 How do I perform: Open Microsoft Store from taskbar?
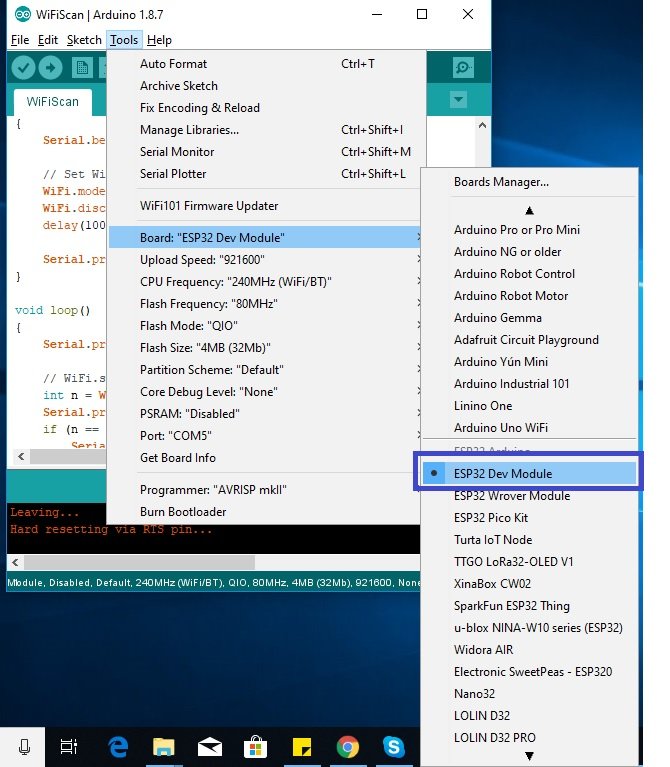tap(256, 747)
